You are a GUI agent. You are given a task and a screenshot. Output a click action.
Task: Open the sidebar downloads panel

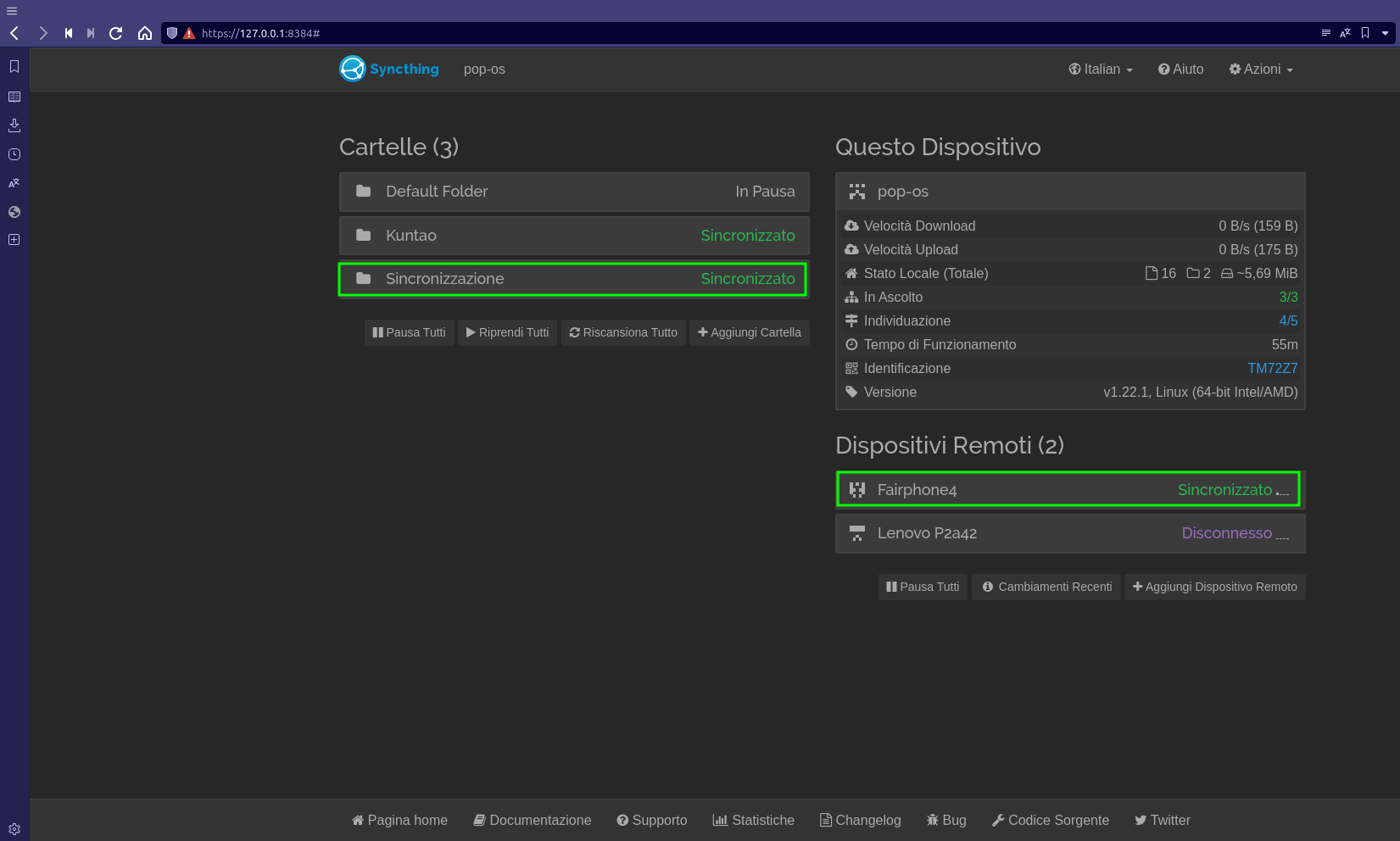pos(14,125)
